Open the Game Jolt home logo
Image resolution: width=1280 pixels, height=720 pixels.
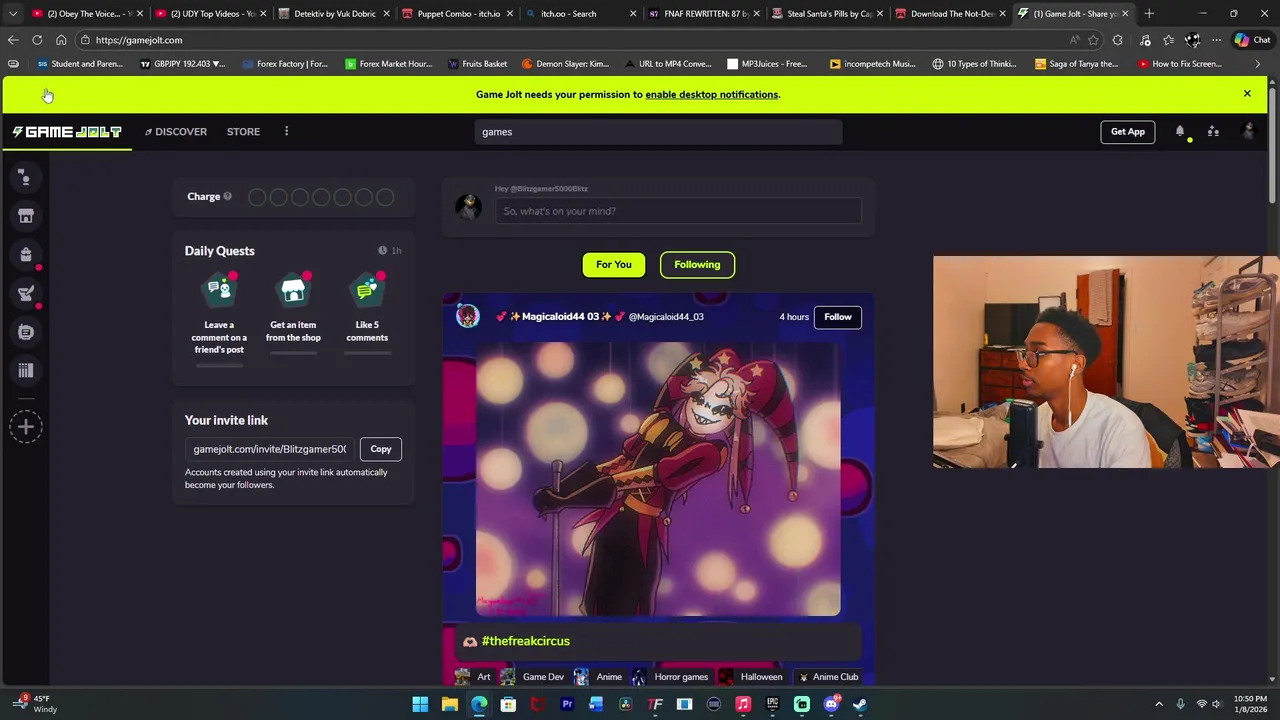(x=67, y=132)
